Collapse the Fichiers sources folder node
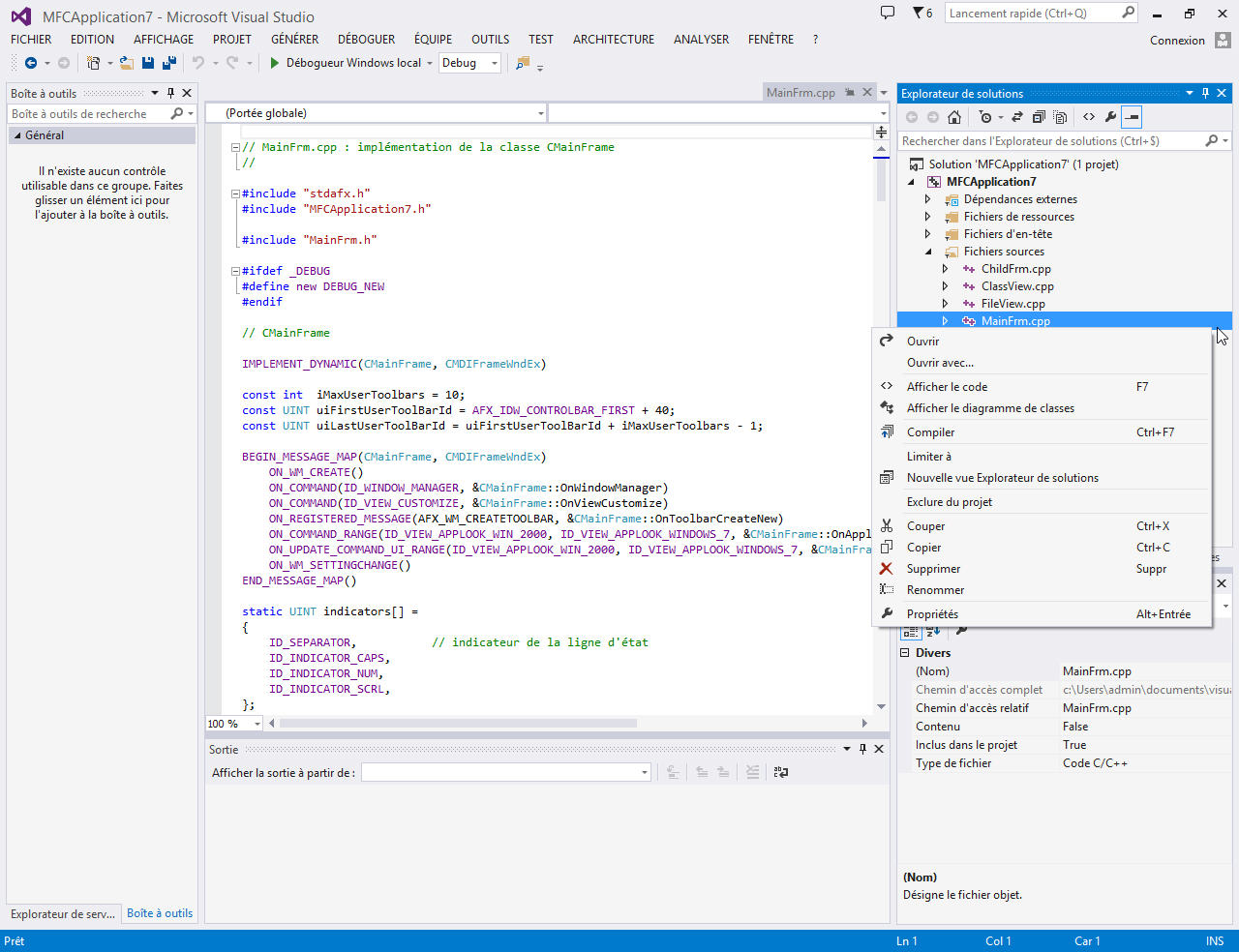The image size is (1239, 952). pos(927,252)
